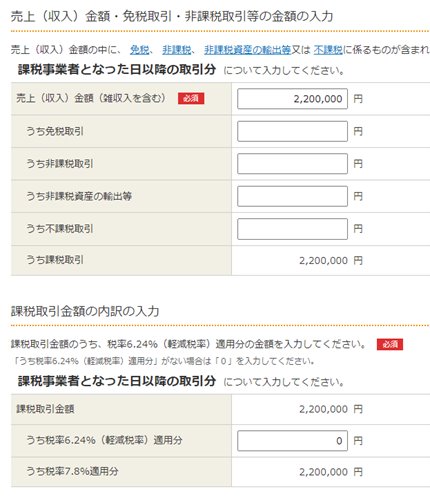Click the うち課税取引 row label
Screen dimensions: 430x503
(55, 260)
